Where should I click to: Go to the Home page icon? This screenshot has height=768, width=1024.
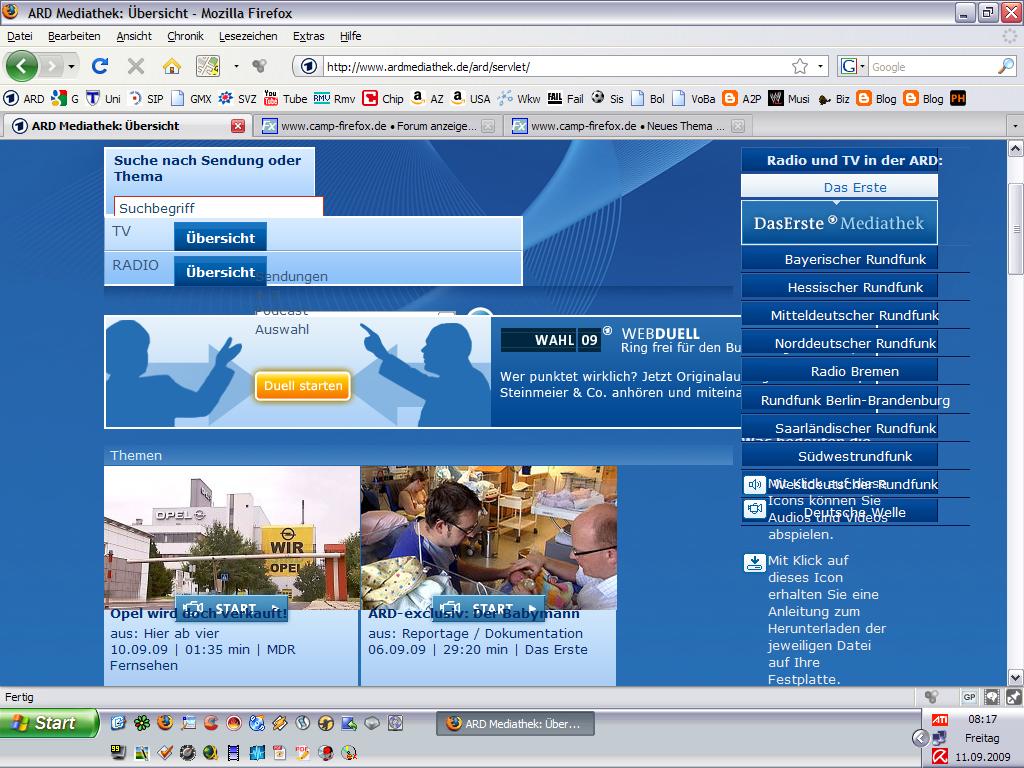pyautogui.click(x=172, y=66)
